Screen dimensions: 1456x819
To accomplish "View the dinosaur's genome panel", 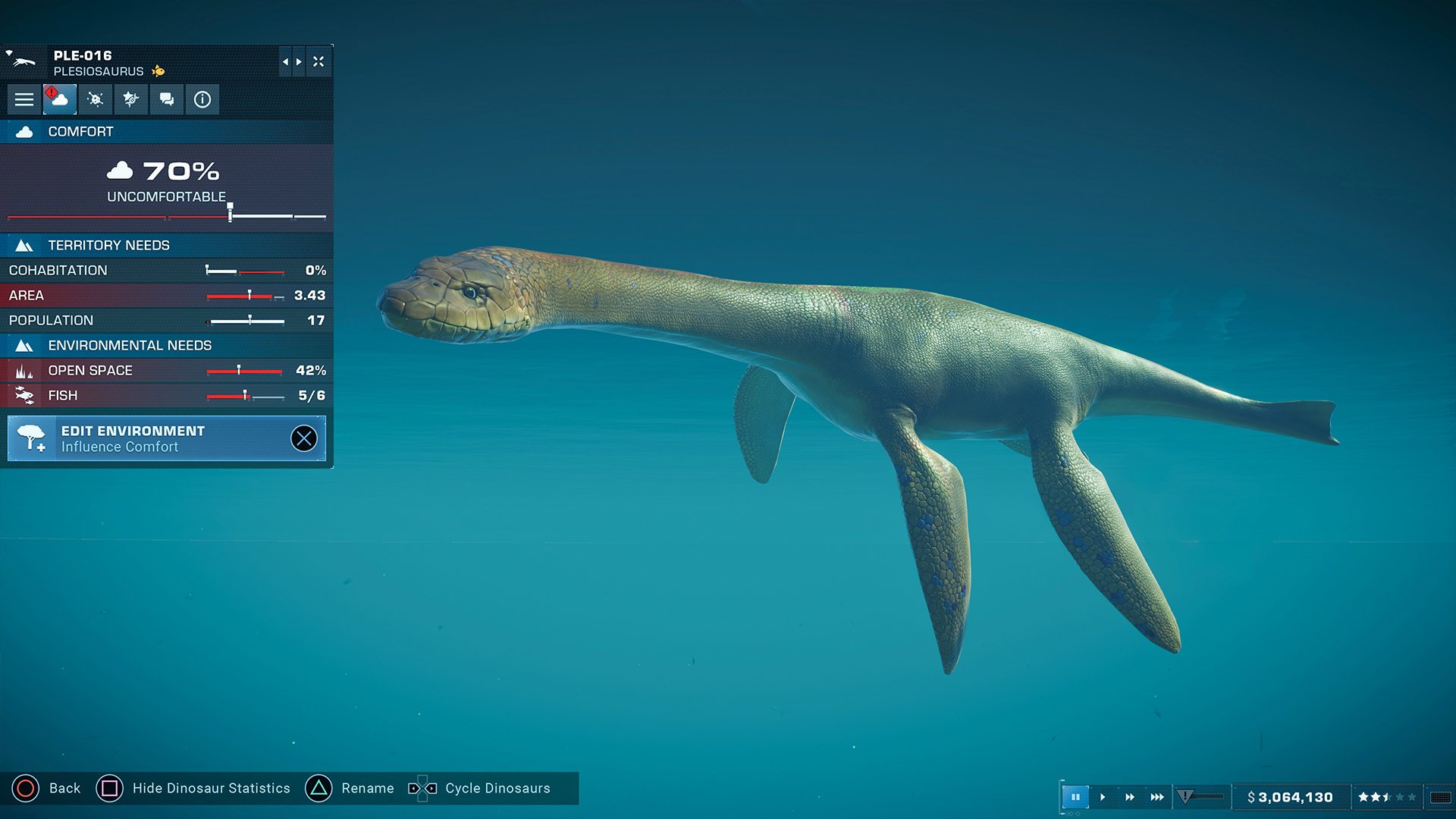I will point(130,99).
